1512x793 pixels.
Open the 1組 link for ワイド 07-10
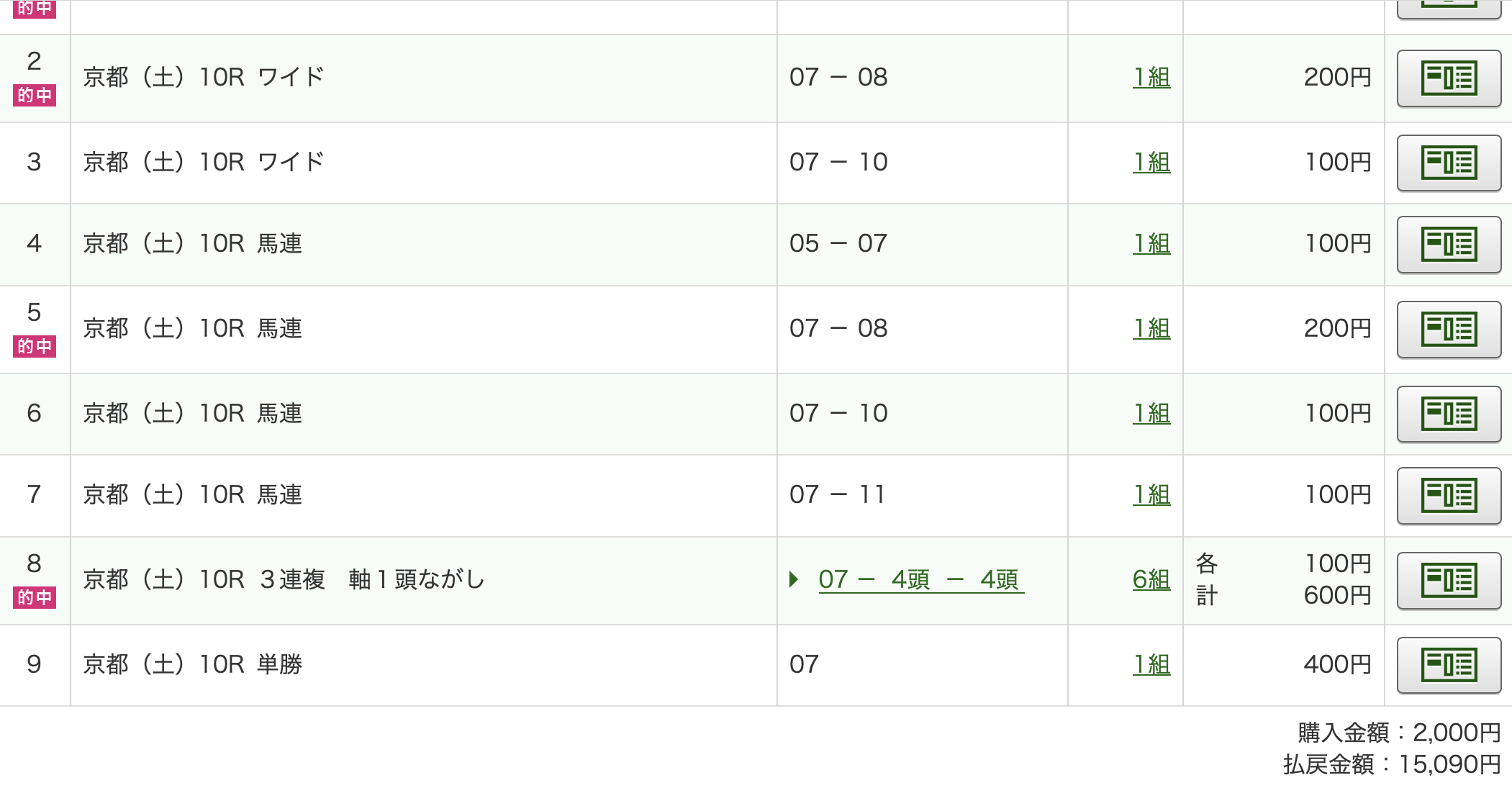(x=1151, y=162)
